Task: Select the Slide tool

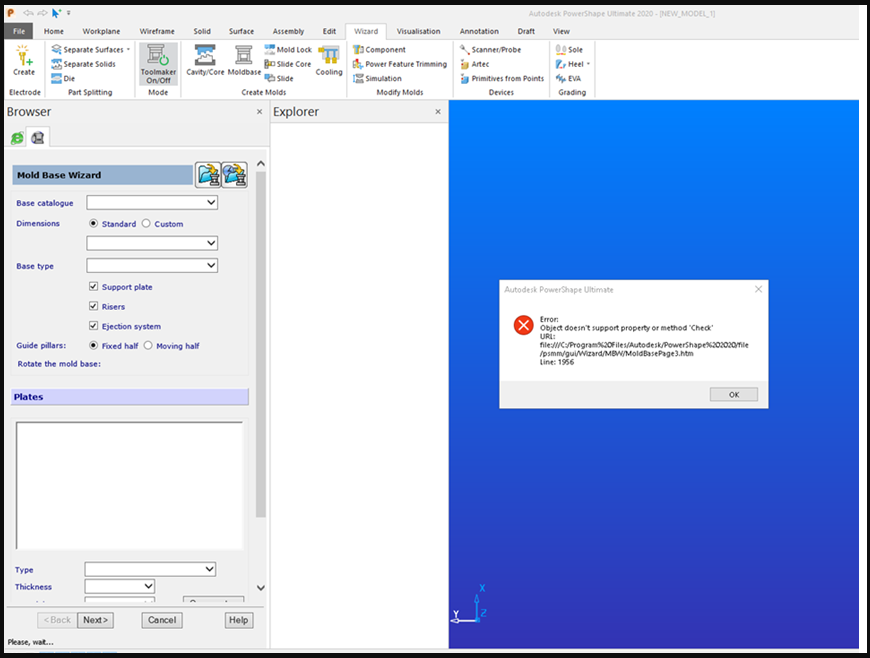Action: (x=279, y=78)
